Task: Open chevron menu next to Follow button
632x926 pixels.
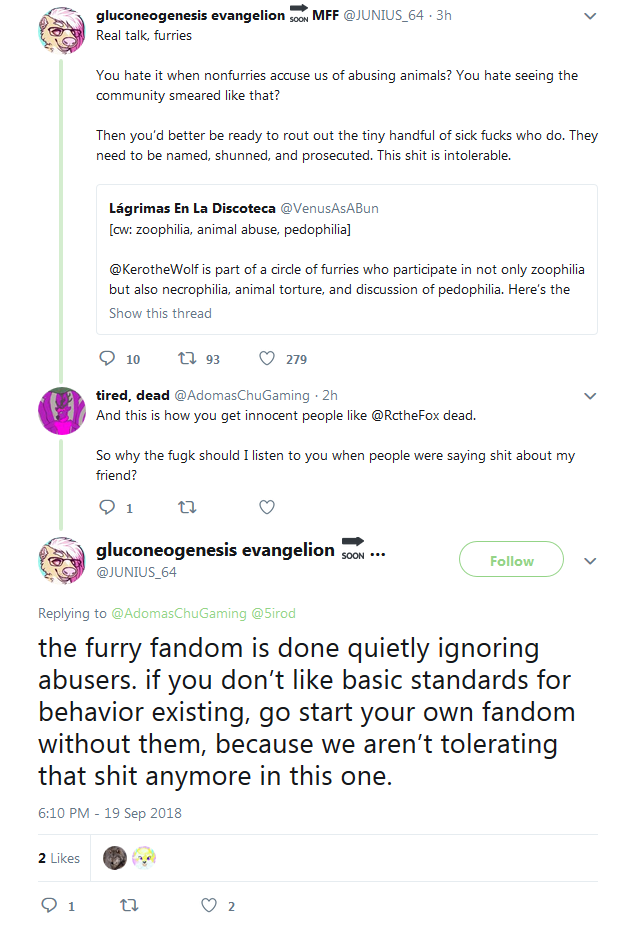Action: pos(589,561)
